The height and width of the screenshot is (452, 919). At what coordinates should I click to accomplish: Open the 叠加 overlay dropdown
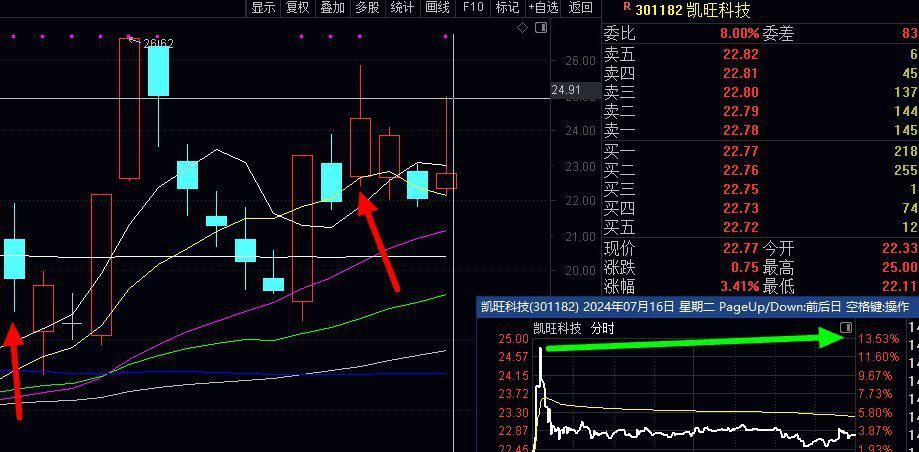[x=332, y=8]
